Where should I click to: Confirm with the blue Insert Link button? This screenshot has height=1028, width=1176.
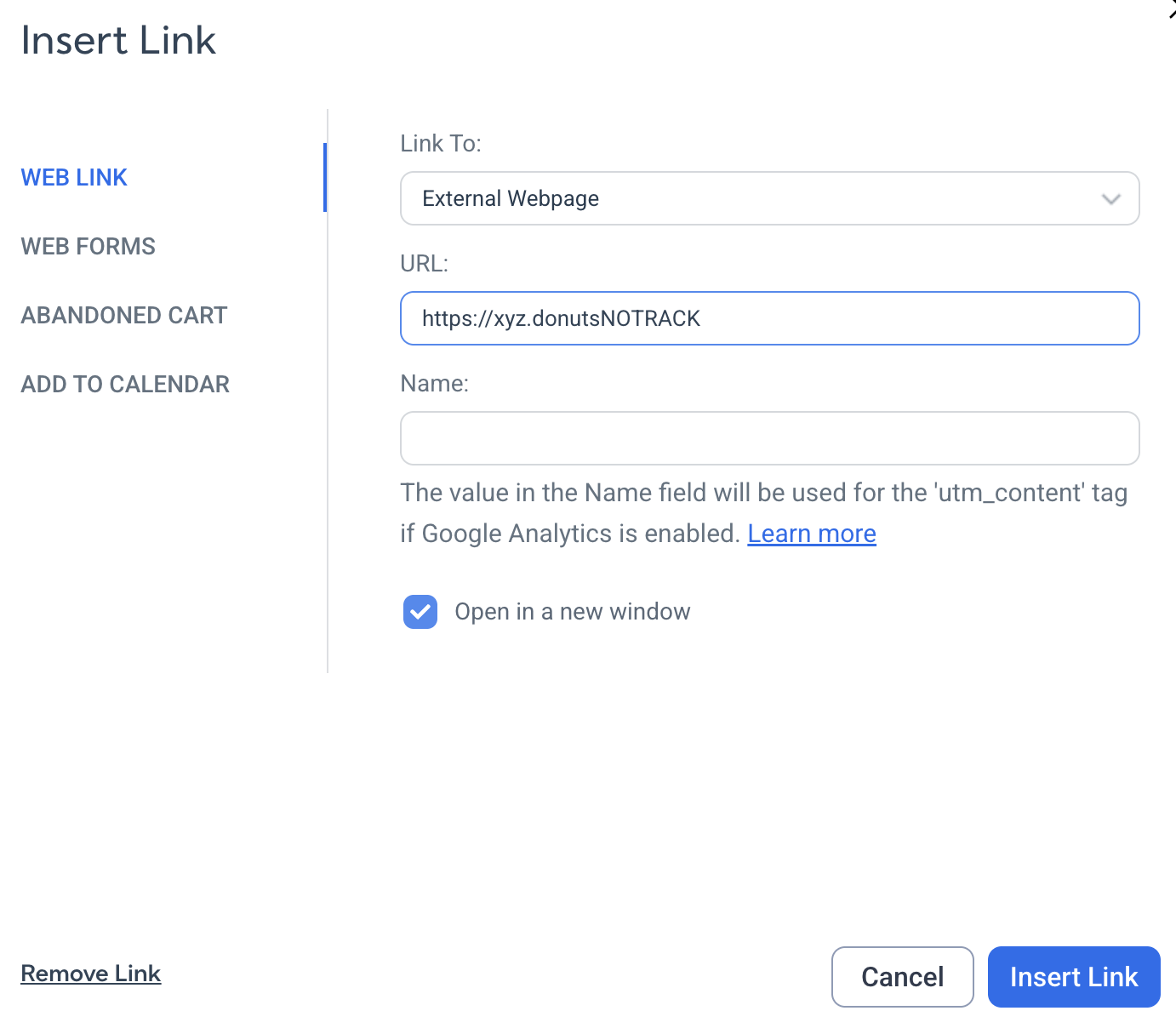click(x=1074, y=977)
